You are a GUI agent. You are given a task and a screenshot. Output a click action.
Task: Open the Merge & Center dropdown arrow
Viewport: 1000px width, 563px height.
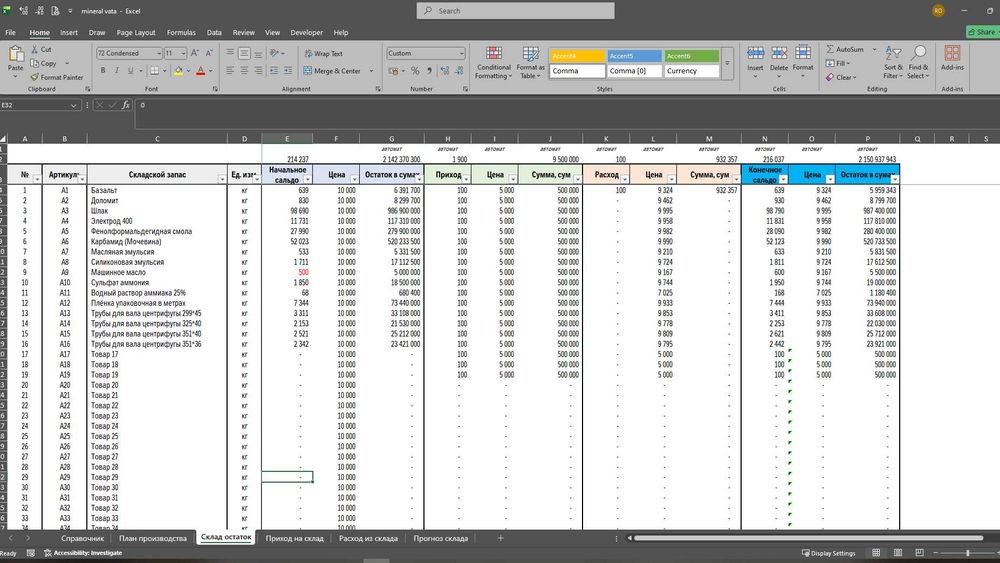pyautogui.click(x=371, y=71)
